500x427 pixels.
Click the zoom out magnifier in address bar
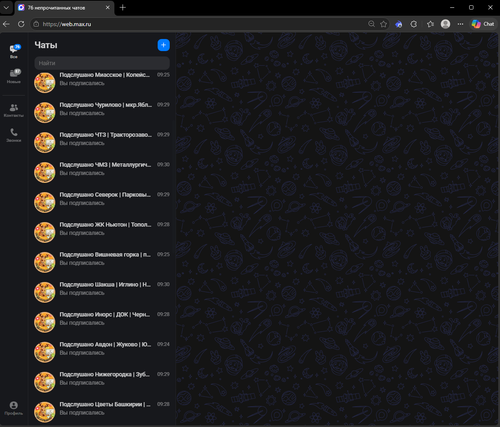371,24
